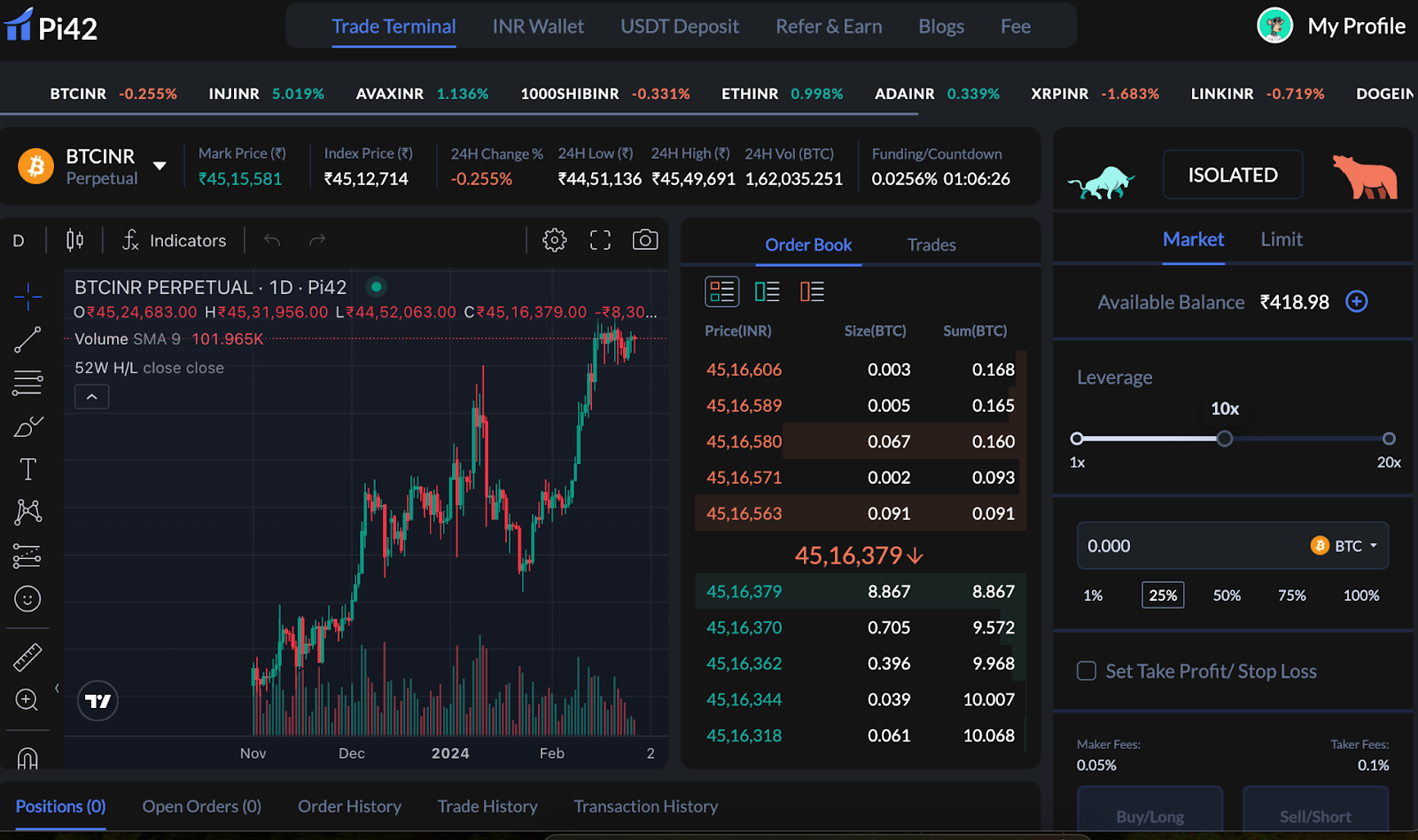Change the candlestick chart style
The image size is (1418, 840).
pyautogui.click(x=75, y=240)
